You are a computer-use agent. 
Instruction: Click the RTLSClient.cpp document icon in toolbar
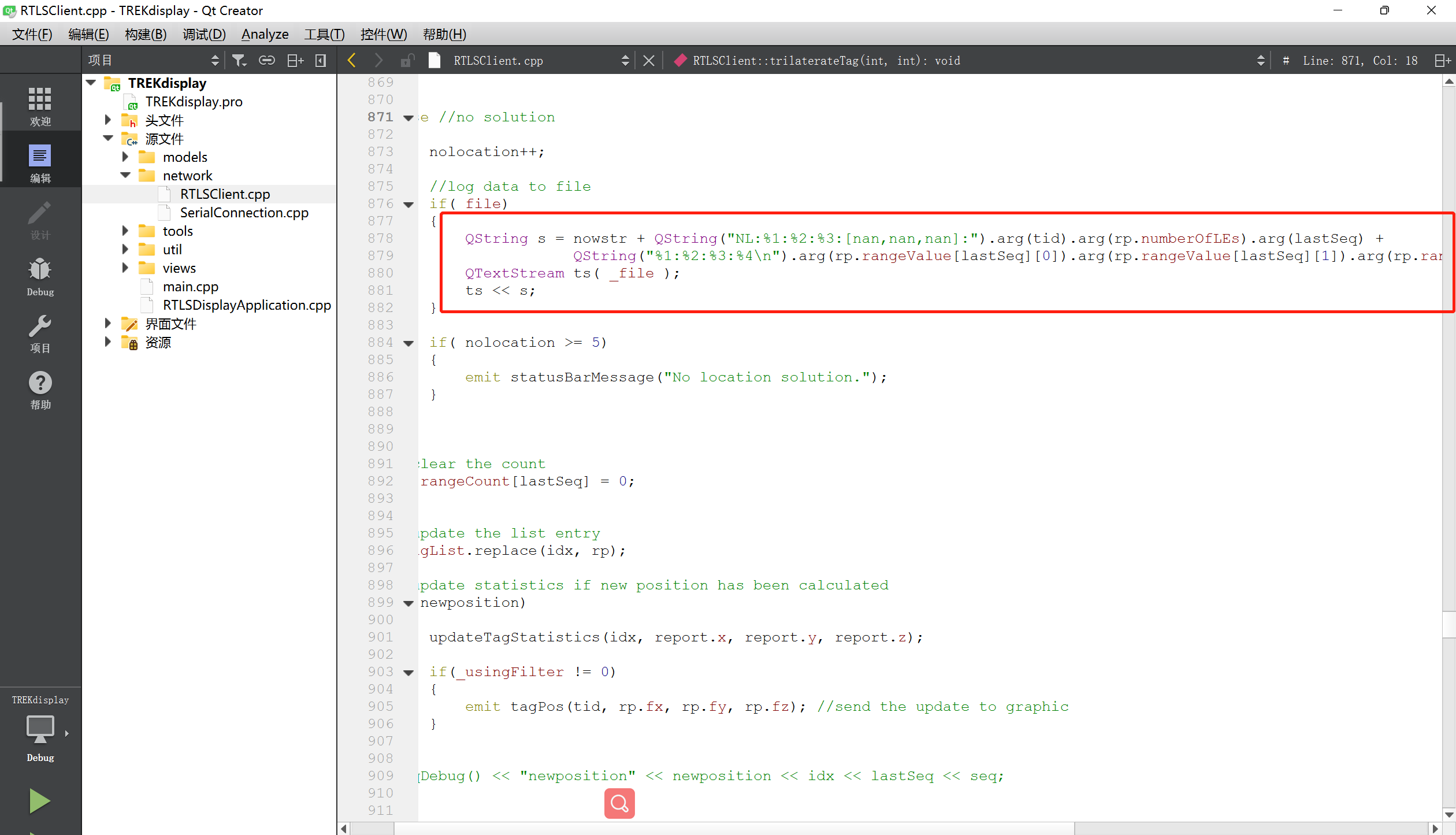(434, 60)
